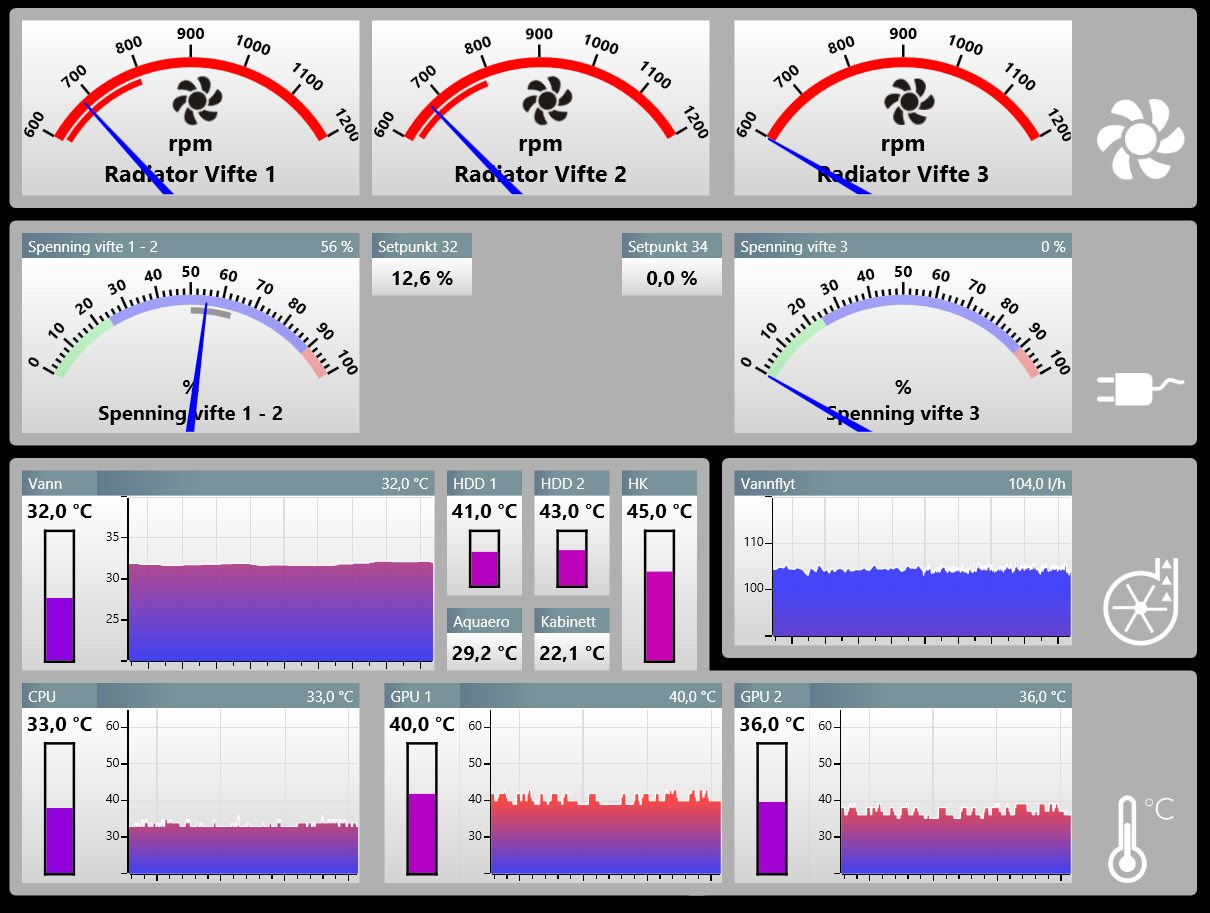Click the Spenning vifte 3 header bar
Viewport: 1210px width, 913px height.
click(903, 246)
